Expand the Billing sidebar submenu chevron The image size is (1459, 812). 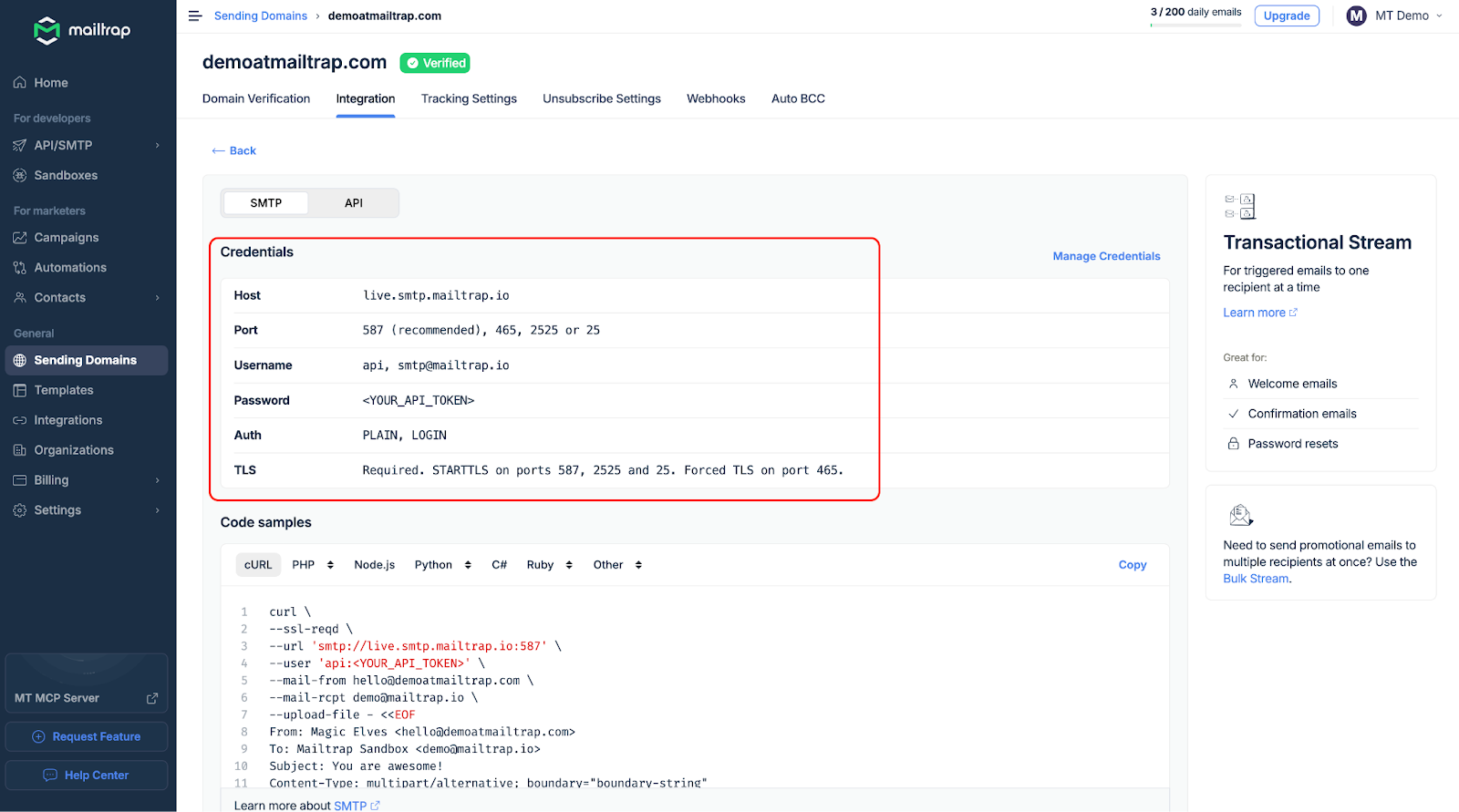(158, 480)
